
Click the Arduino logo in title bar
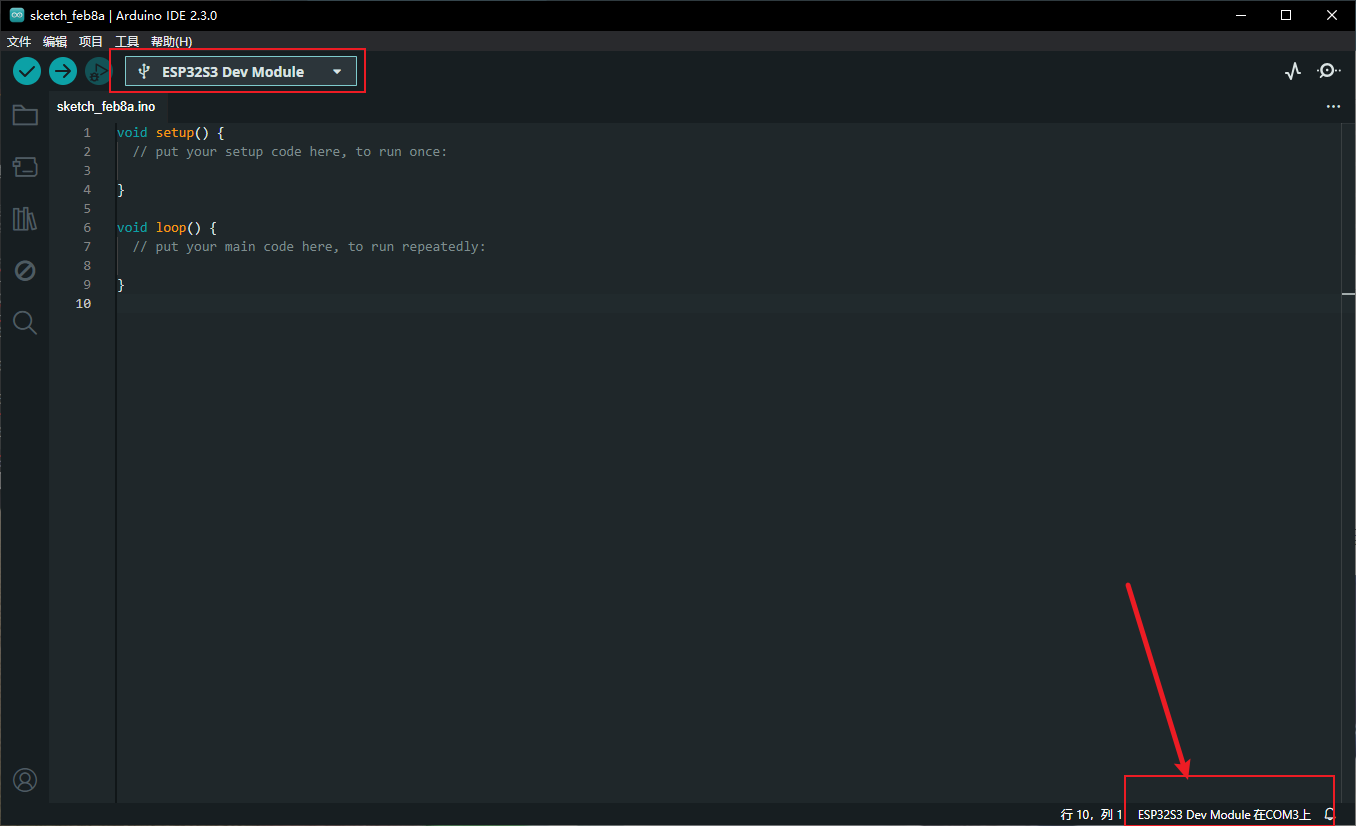pyautogui.click(x=17, y=15)
